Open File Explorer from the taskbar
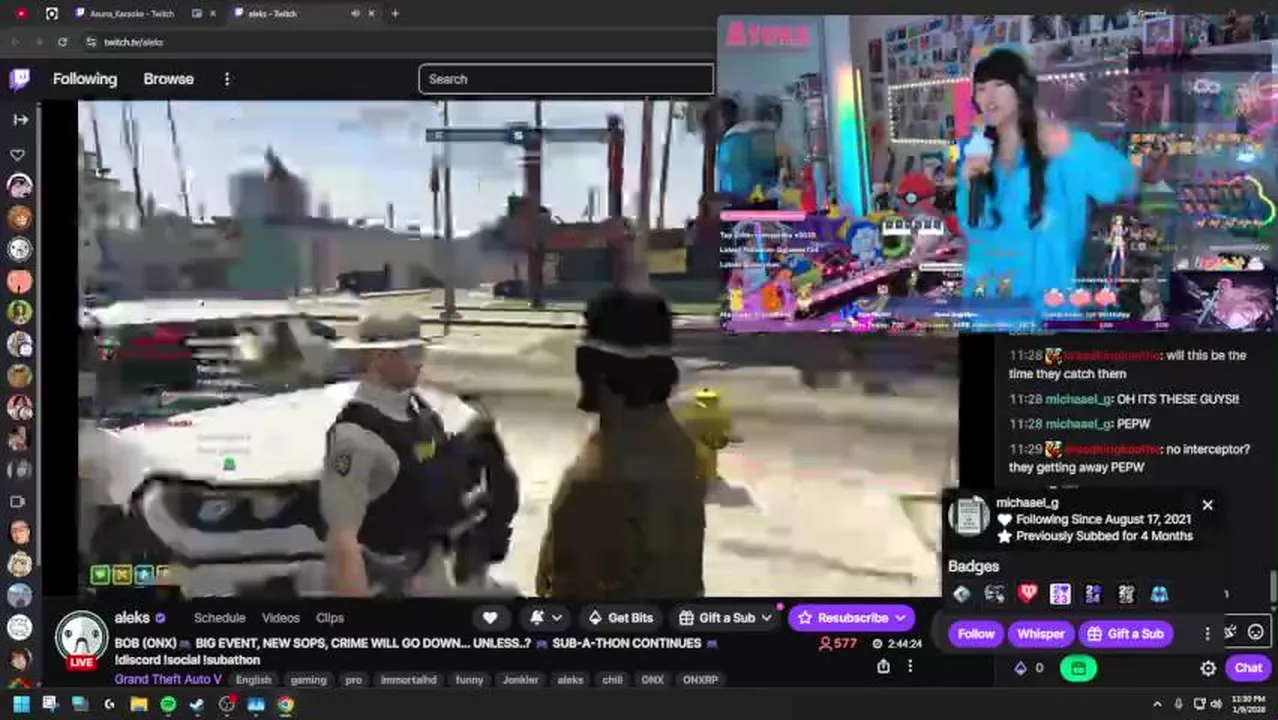 point(139,705)
